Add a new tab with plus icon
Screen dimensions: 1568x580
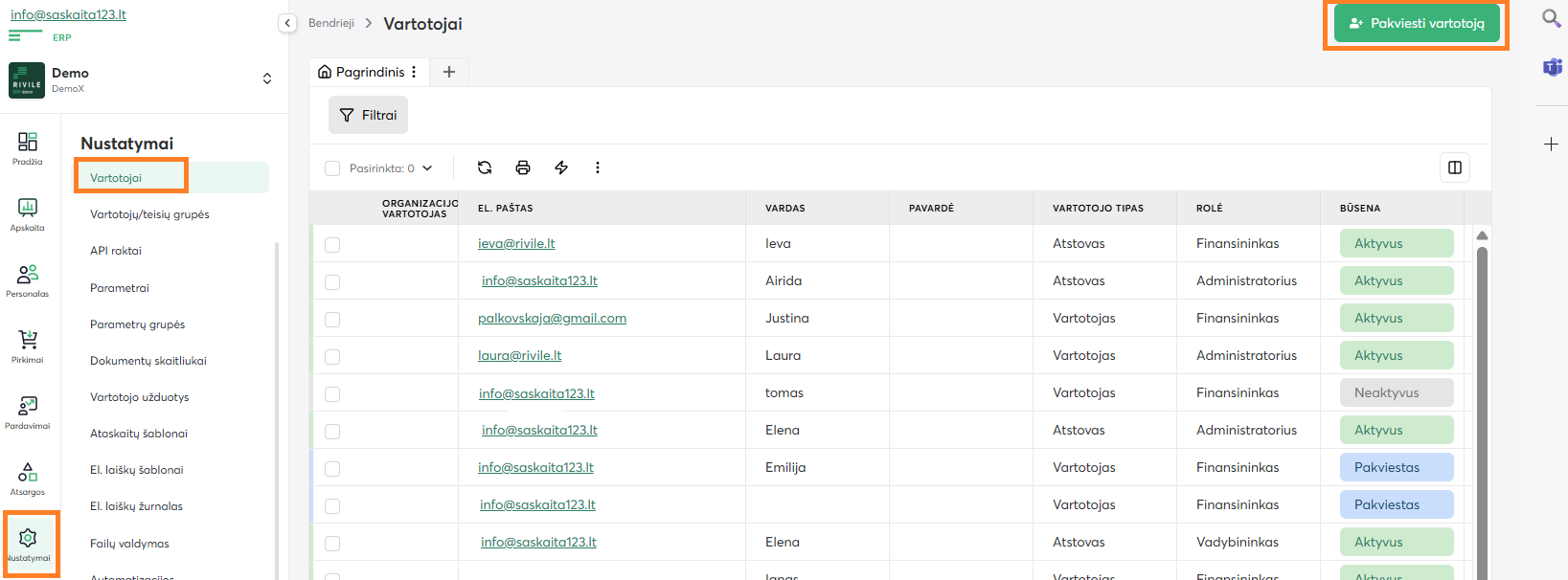448,72
